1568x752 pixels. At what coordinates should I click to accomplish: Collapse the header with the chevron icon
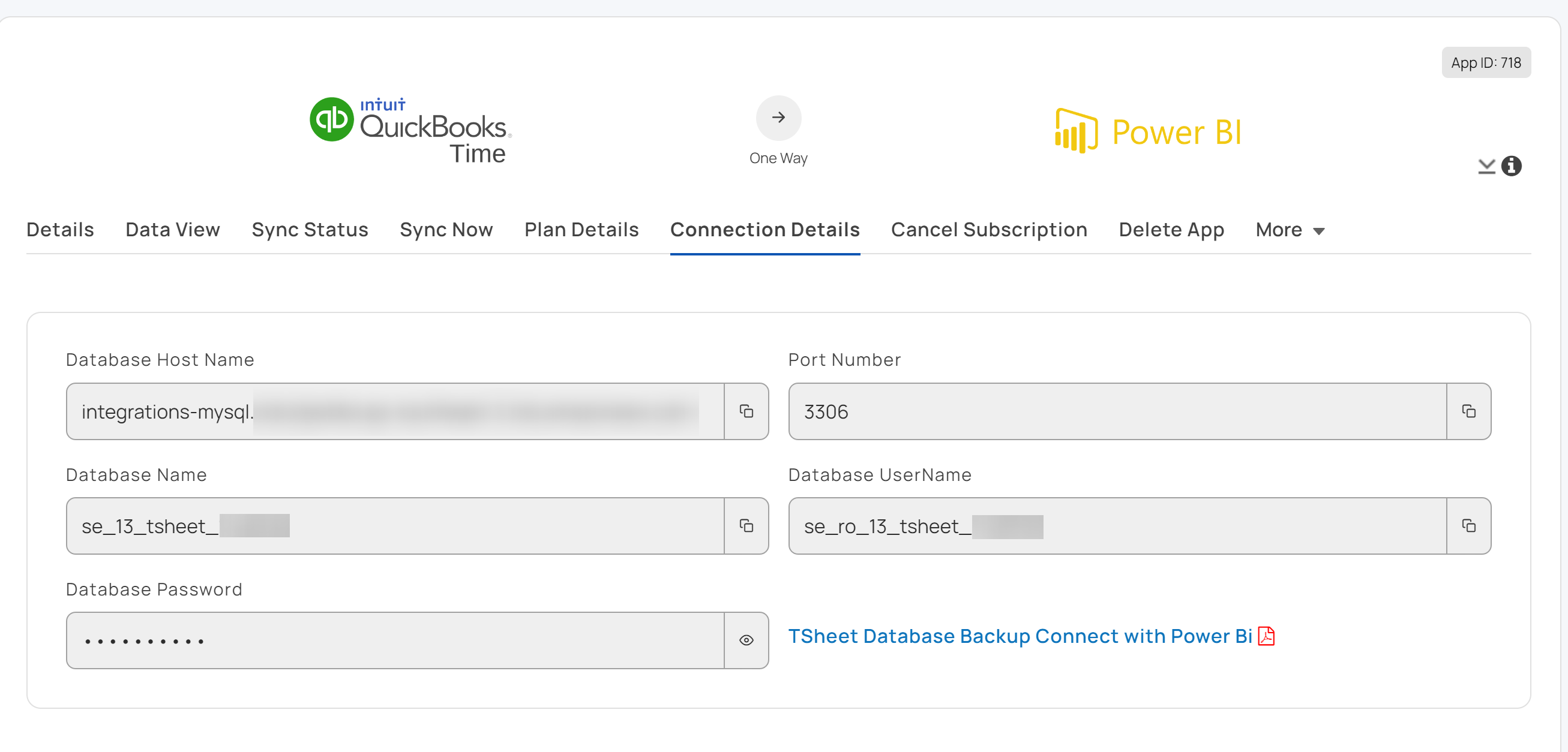tap(1486, 166)
